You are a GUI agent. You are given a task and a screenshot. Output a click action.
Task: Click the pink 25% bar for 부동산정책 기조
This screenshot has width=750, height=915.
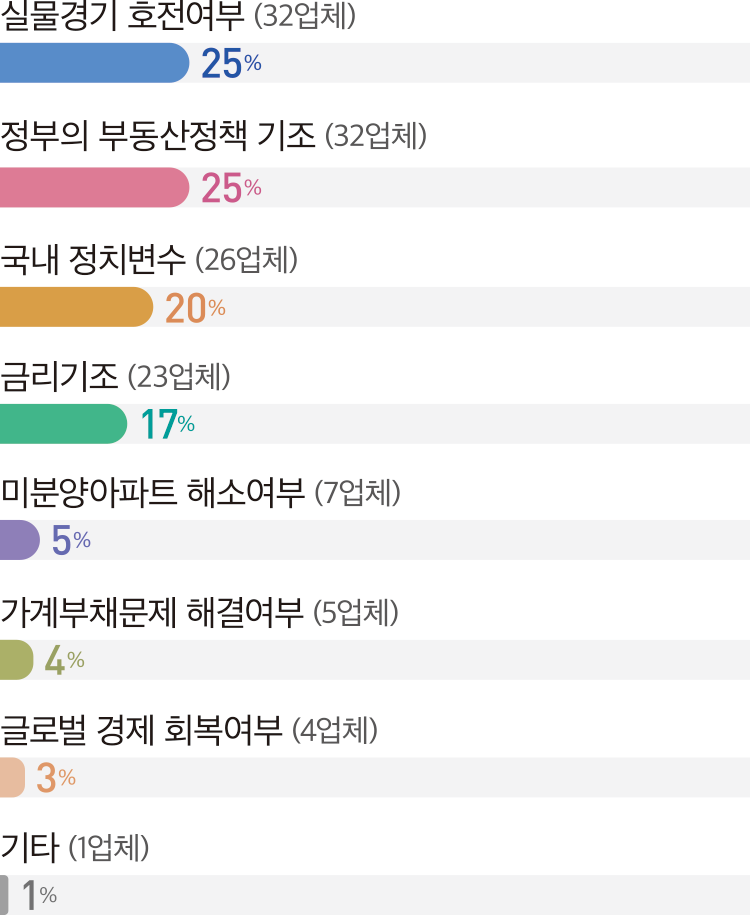[95, 187]
